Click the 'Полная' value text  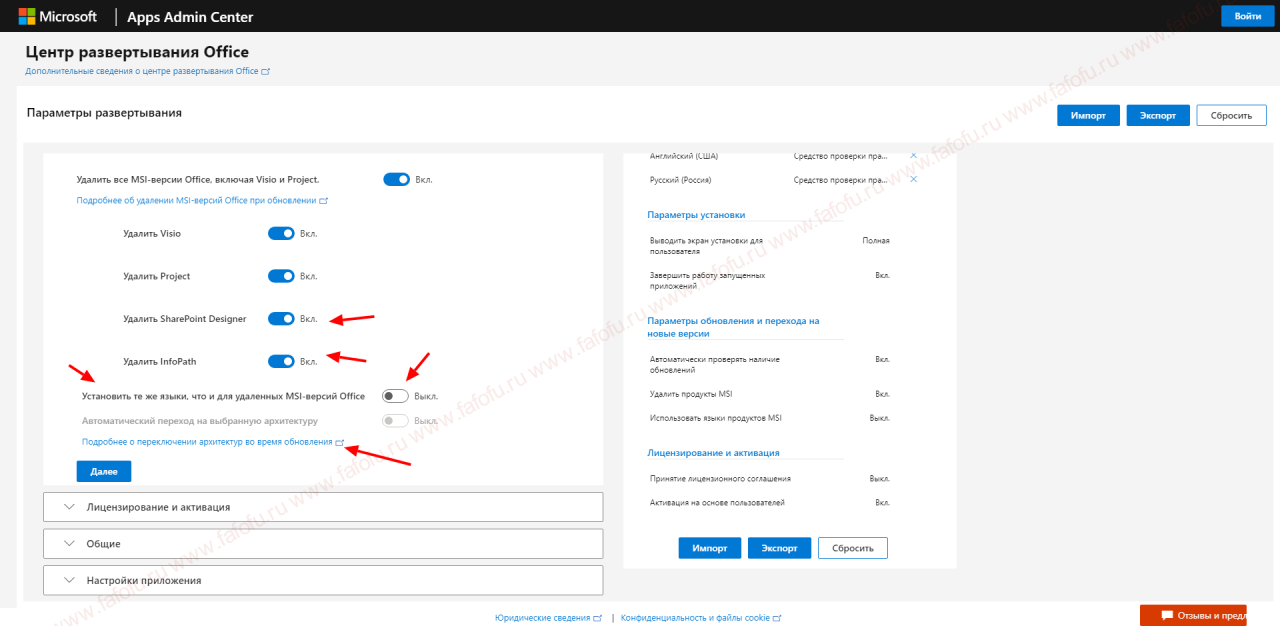[876, 241]
